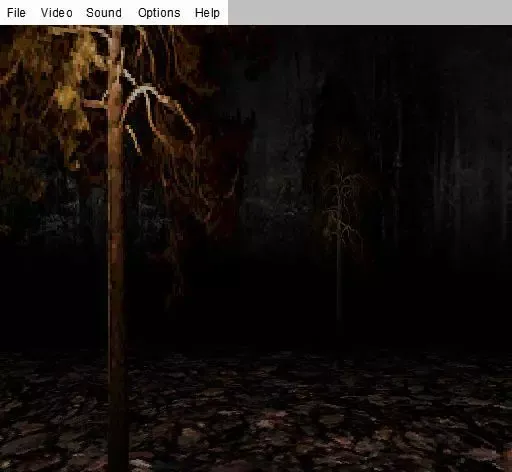Open the File menu
The image size is (512, 472).
tap(16, 13)
